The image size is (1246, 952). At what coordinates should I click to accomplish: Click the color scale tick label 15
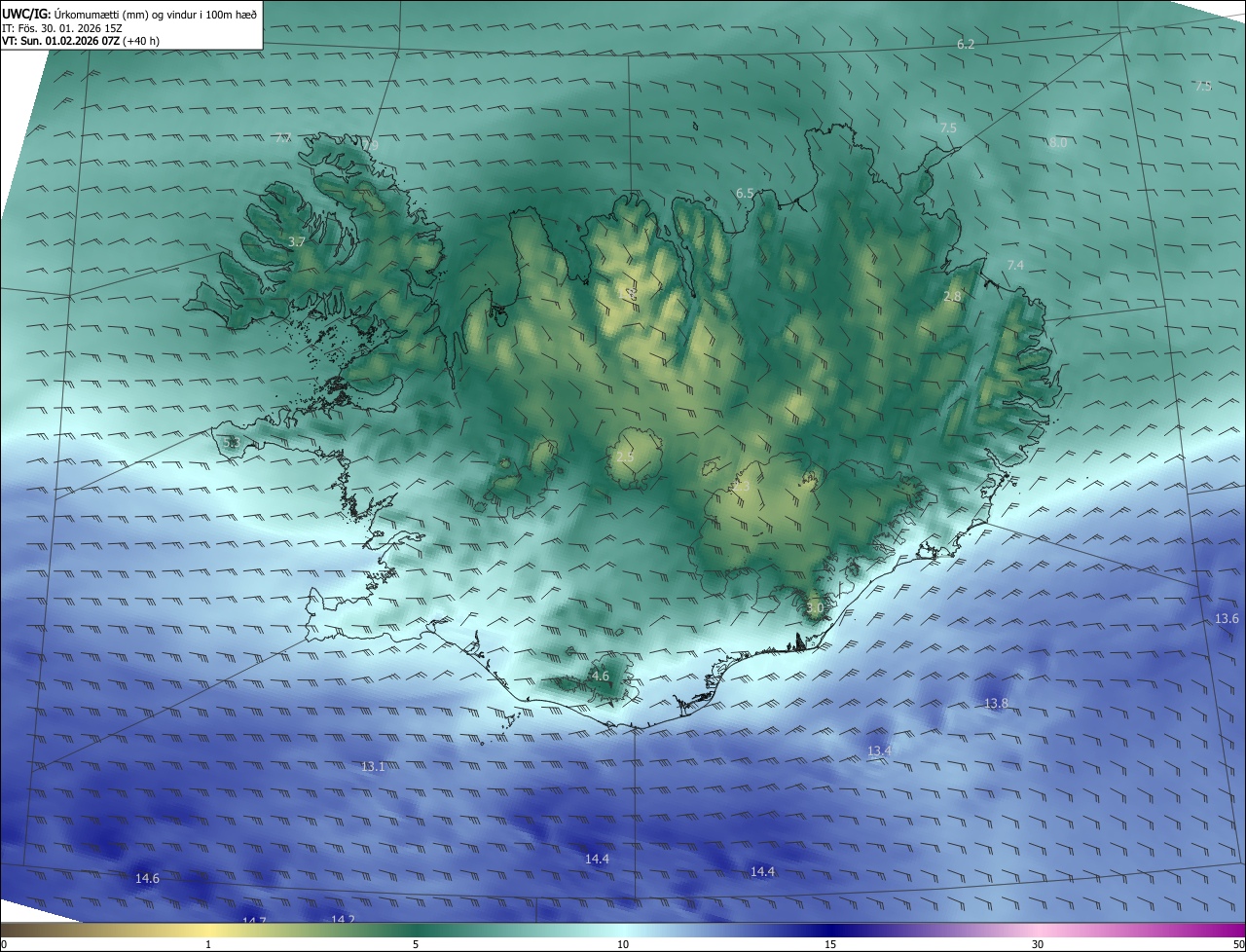pos(830,944)
